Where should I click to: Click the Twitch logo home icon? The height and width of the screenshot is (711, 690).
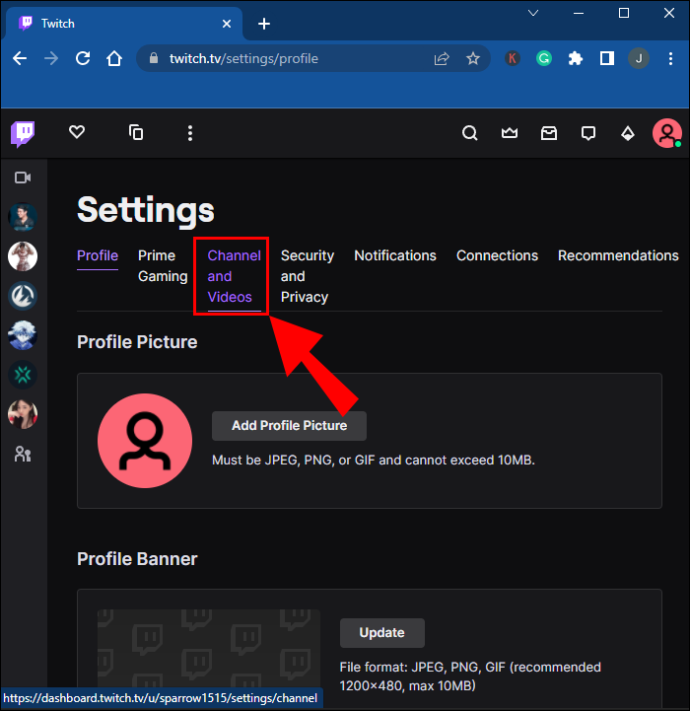click(x=23, y=134)
